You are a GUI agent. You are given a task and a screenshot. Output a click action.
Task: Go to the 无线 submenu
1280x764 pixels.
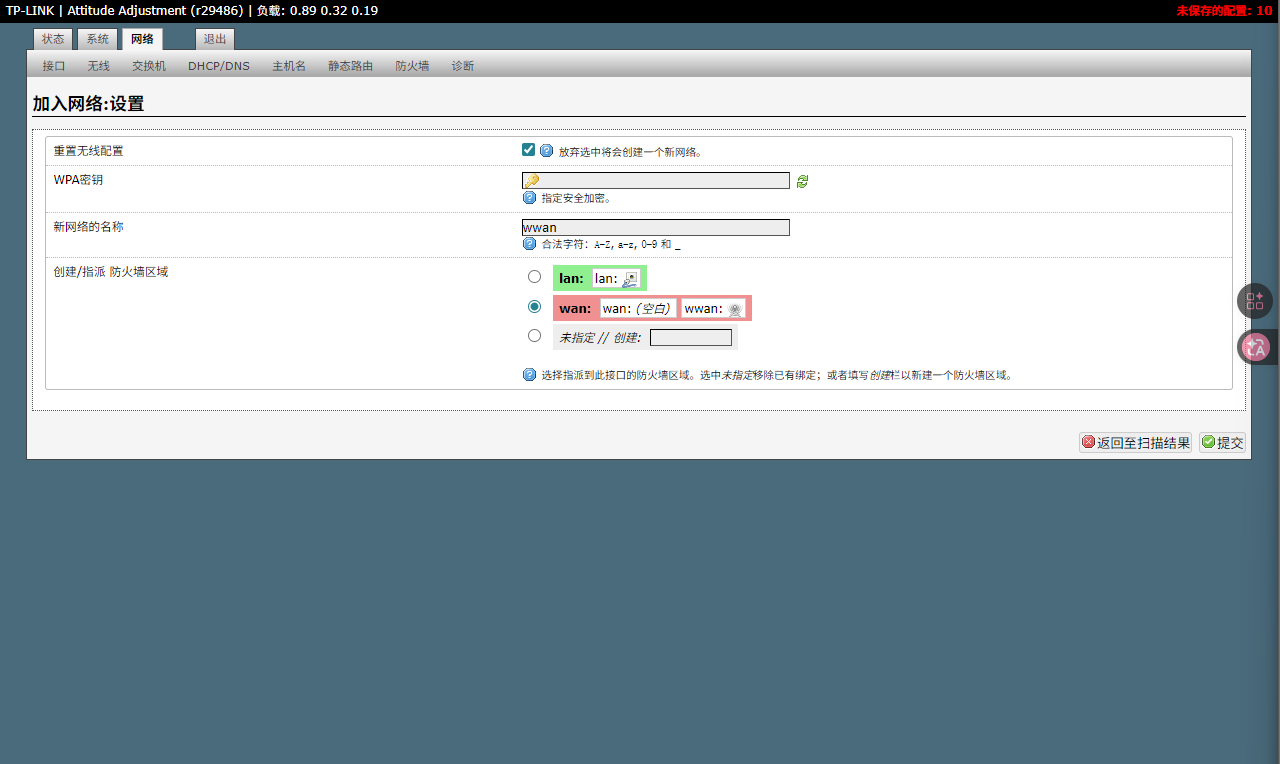(x=98, y=66)
